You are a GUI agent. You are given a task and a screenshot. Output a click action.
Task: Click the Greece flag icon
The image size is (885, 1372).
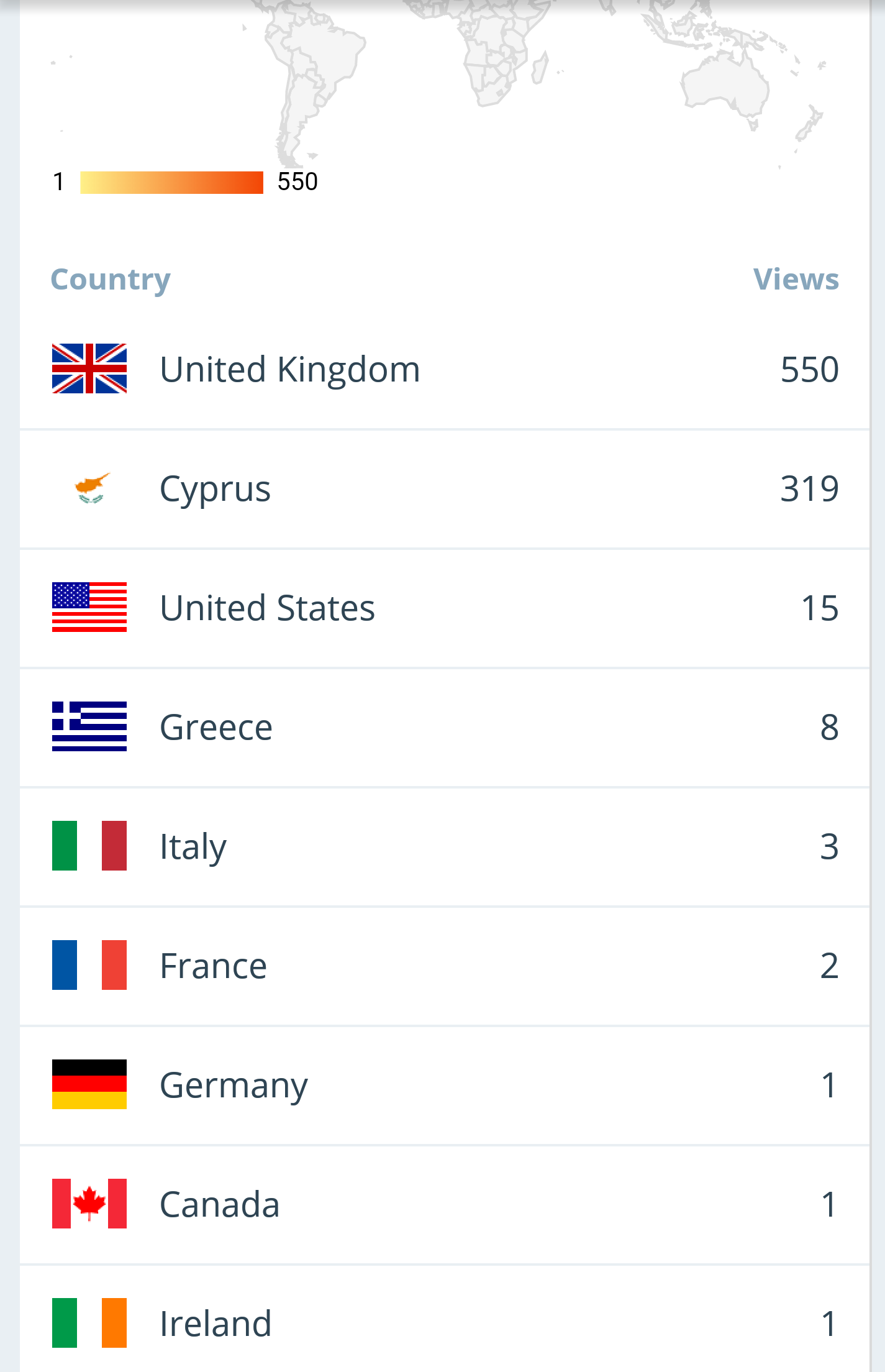pos(89,726)
